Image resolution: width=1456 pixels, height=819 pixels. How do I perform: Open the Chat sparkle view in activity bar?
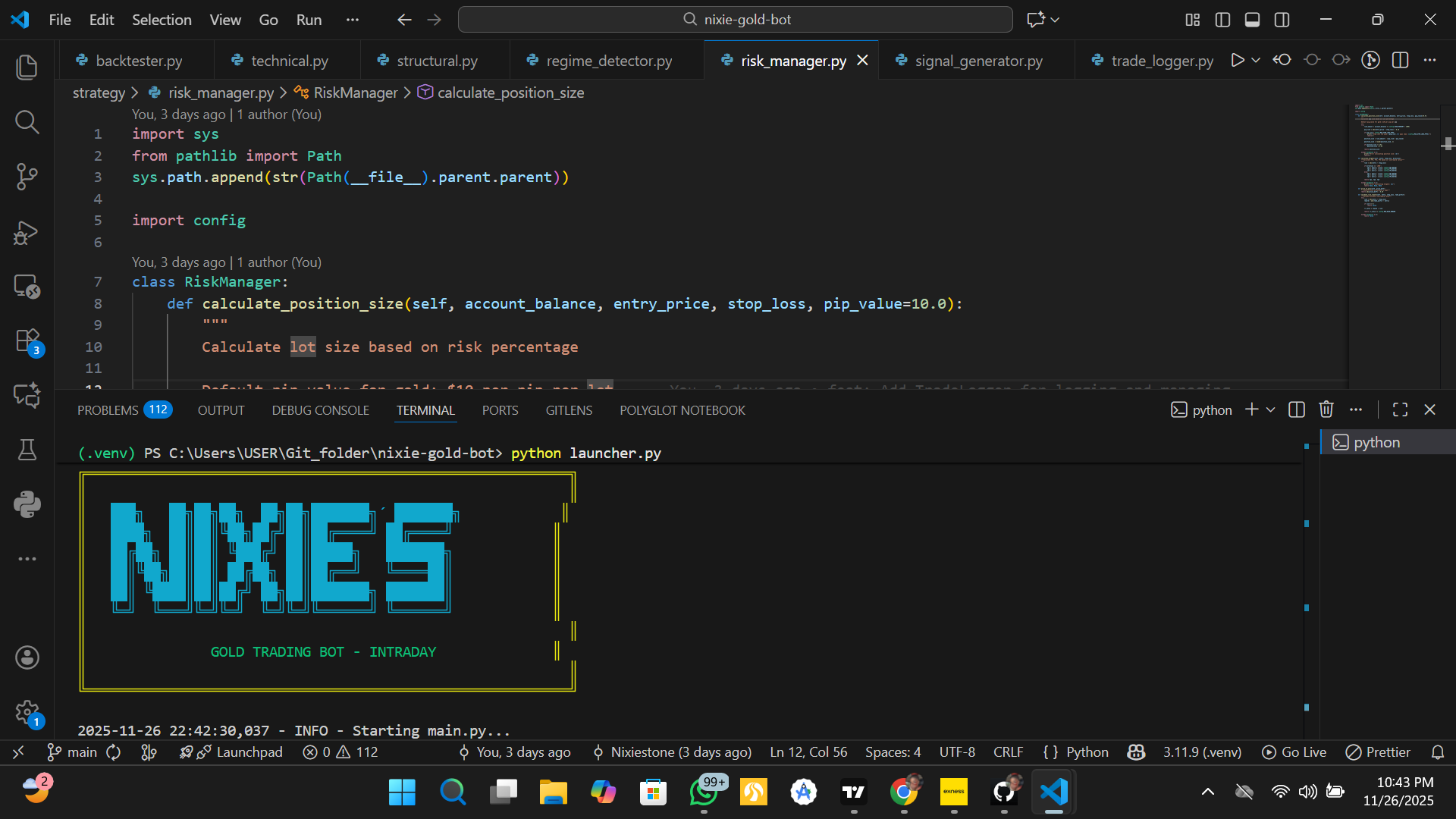tap(27, 395)
